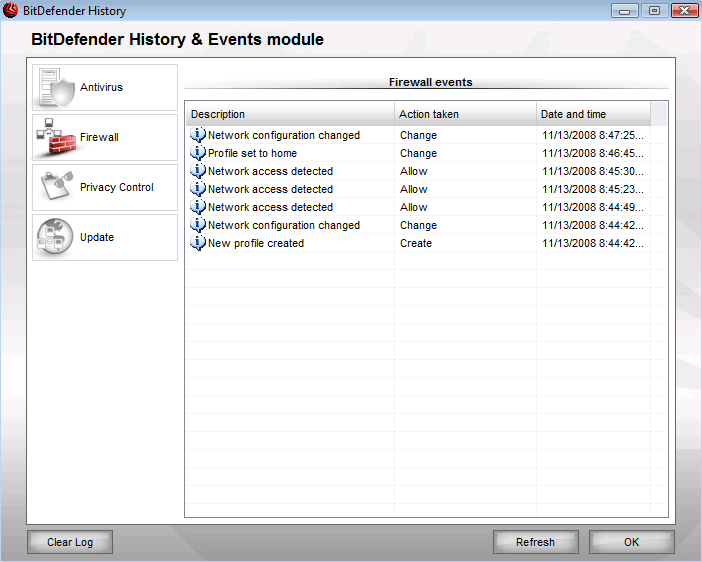Click 'Change' action in Profile set to home row
Screen dimensions: 702x562
tap(418, 153)
